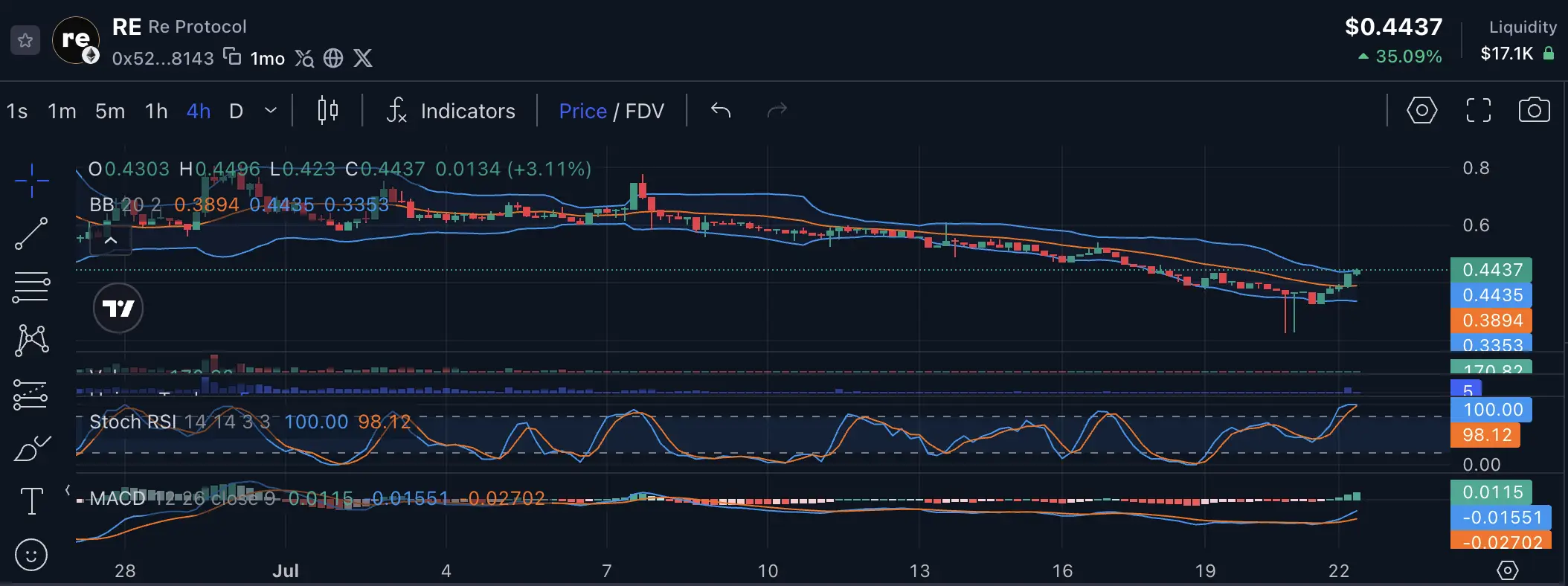Screen dimensions: 1568x586
Task: Click the orange BB basis label 0.3894
Action: coord(1491,321)
